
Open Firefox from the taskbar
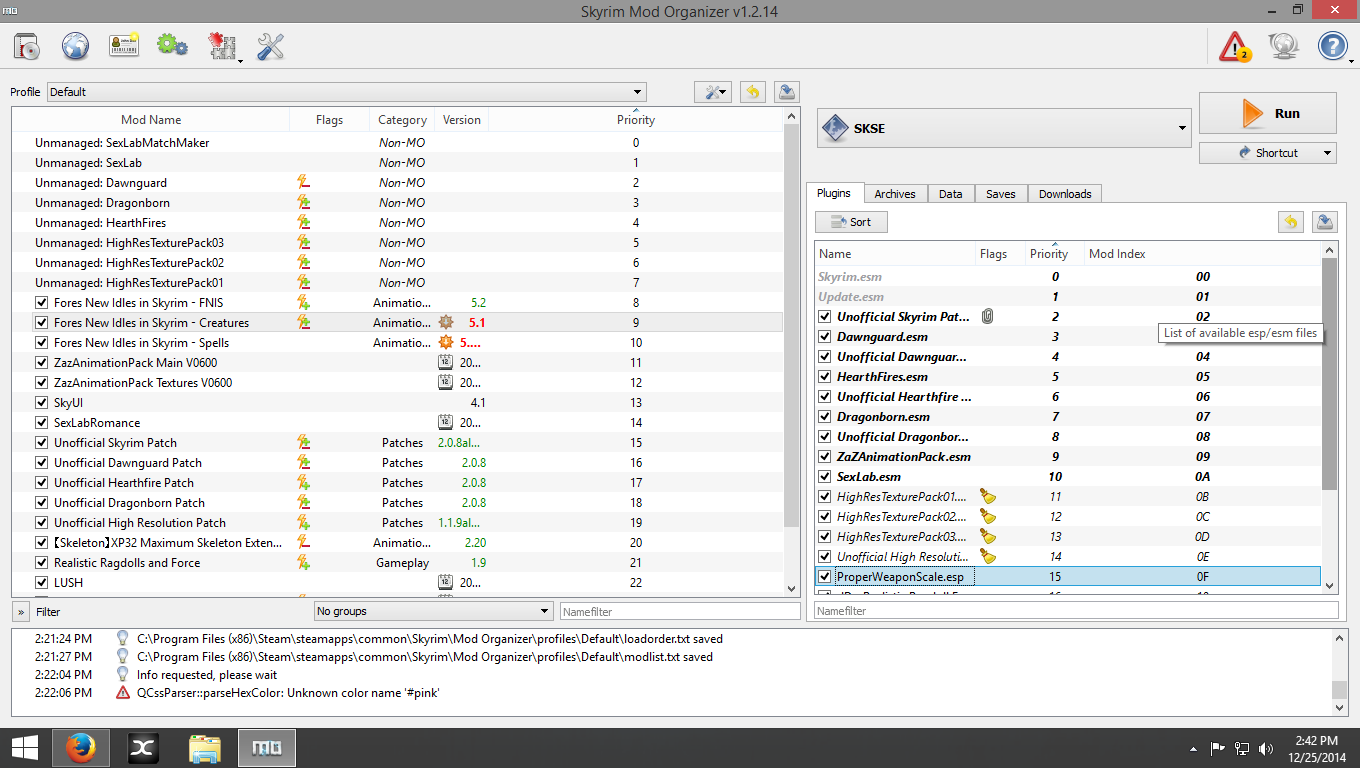pyautogui.click(x=81, y=747)
